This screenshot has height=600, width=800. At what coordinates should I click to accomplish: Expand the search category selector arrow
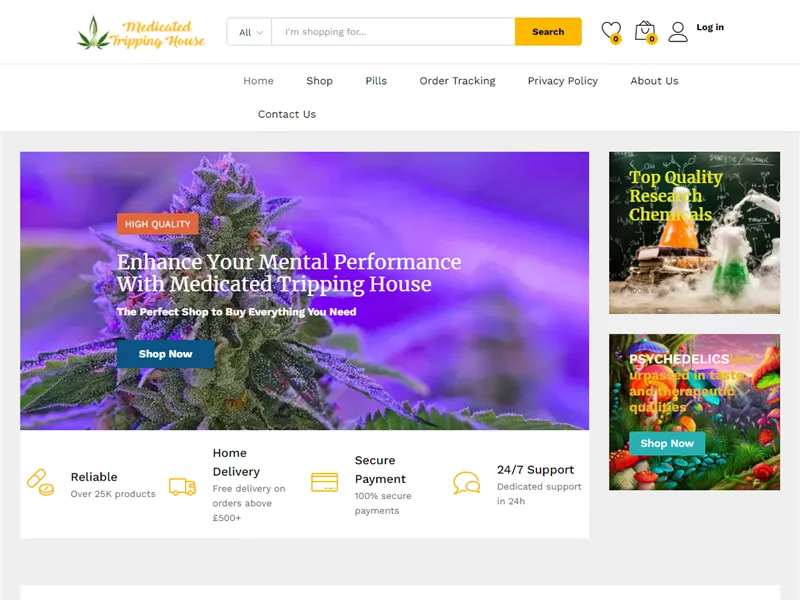261,31
